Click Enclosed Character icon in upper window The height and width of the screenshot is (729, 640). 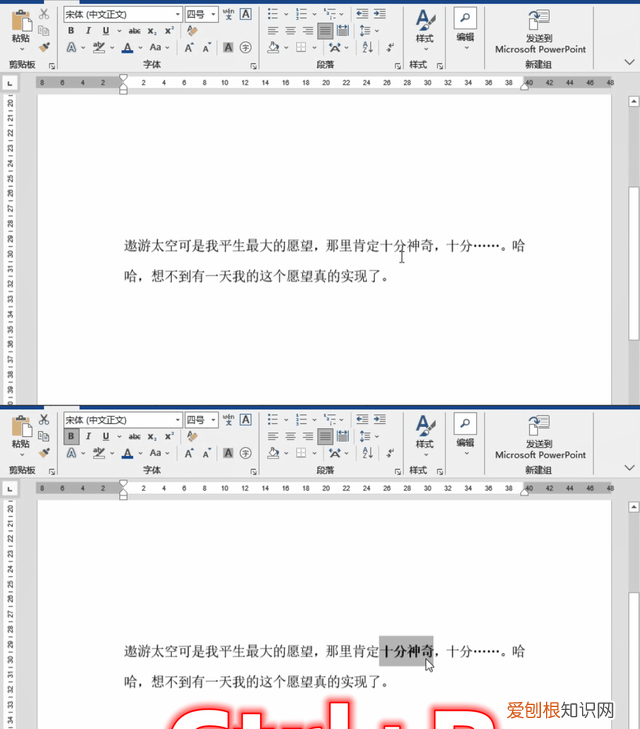click(246, 47)
